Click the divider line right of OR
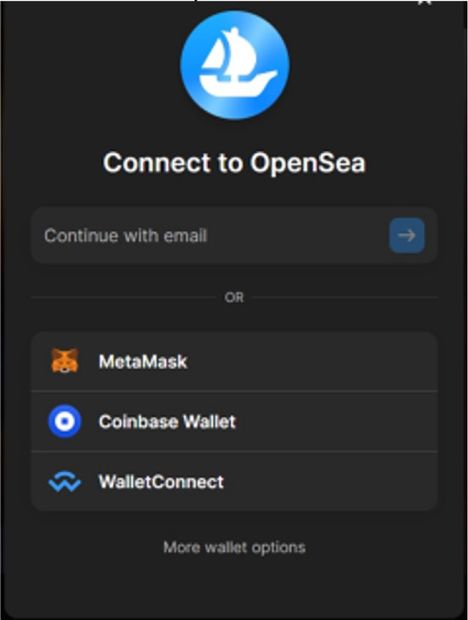Image resolution: width=468 pixels, height=620 pixels. pyautogui.click(x=345, y=297)
